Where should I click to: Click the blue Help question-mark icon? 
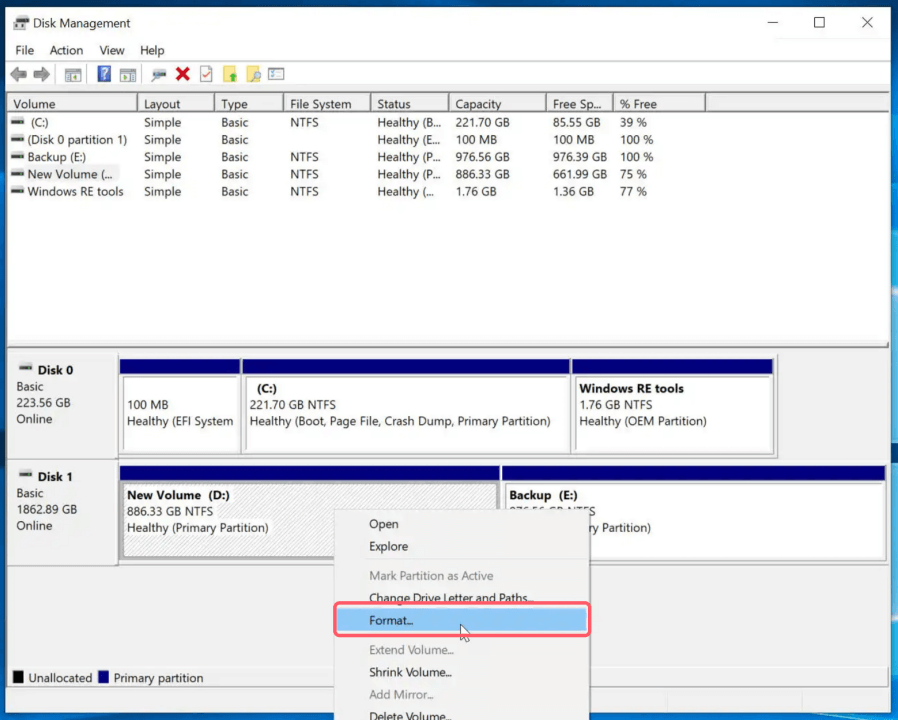point(104,74)
